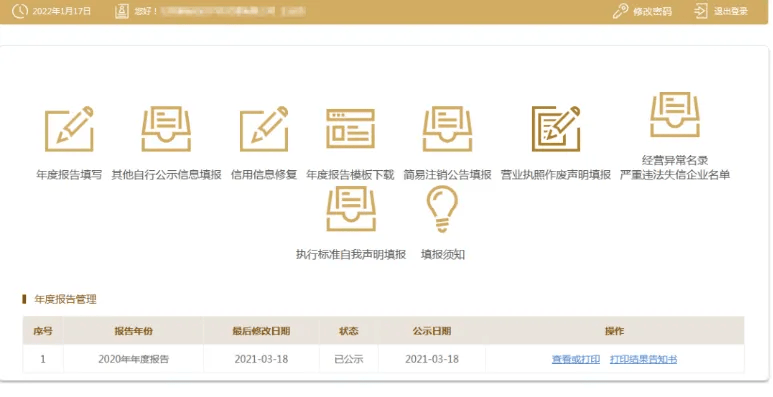The width and height of the screenshot is (773, 397).
Task: Open the 简易注销公告填报 tray icon
Action: [x=447, y=129]
